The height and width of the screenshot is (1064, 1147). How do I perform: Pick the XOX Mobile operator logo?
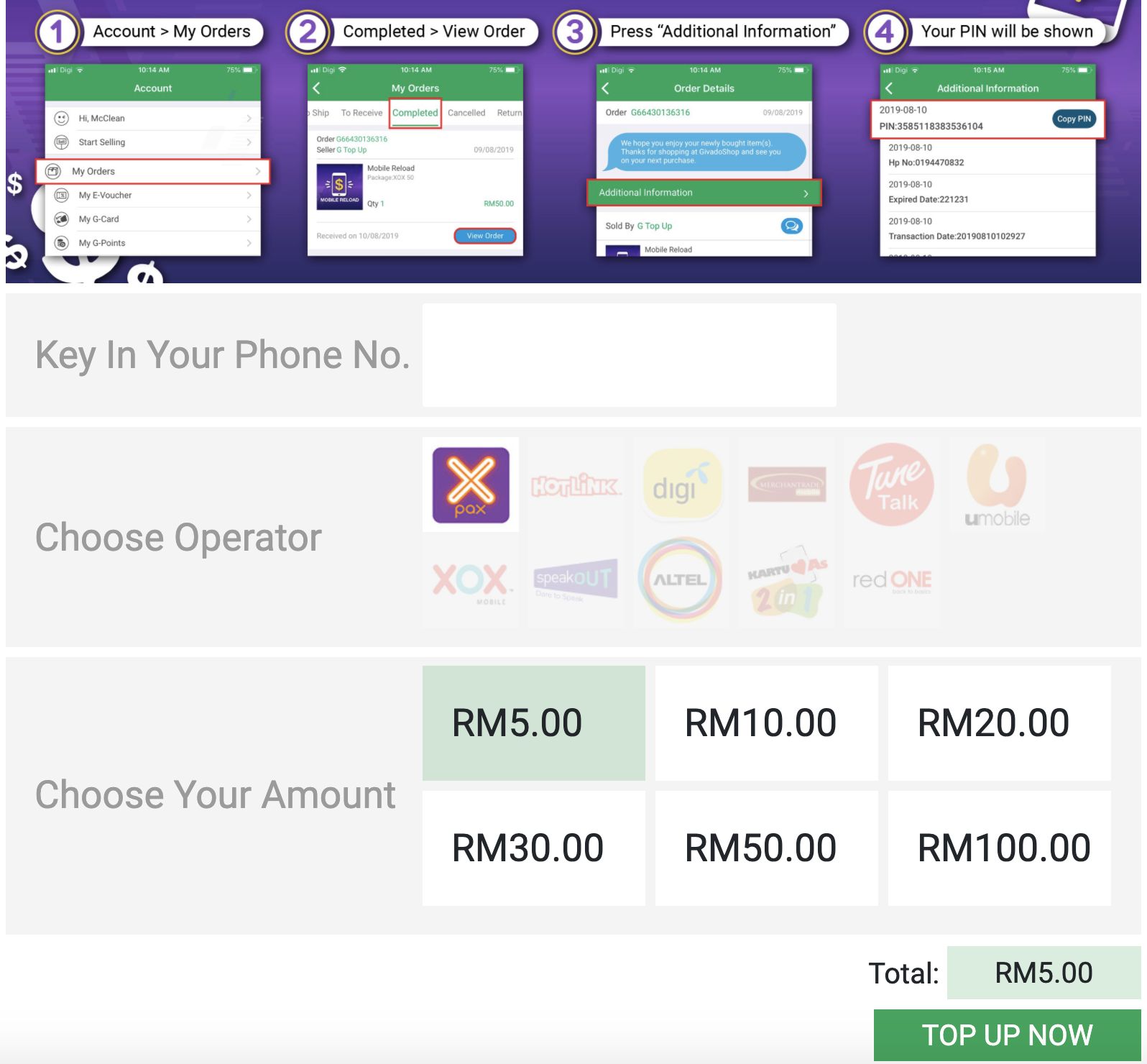coord(471,581)
